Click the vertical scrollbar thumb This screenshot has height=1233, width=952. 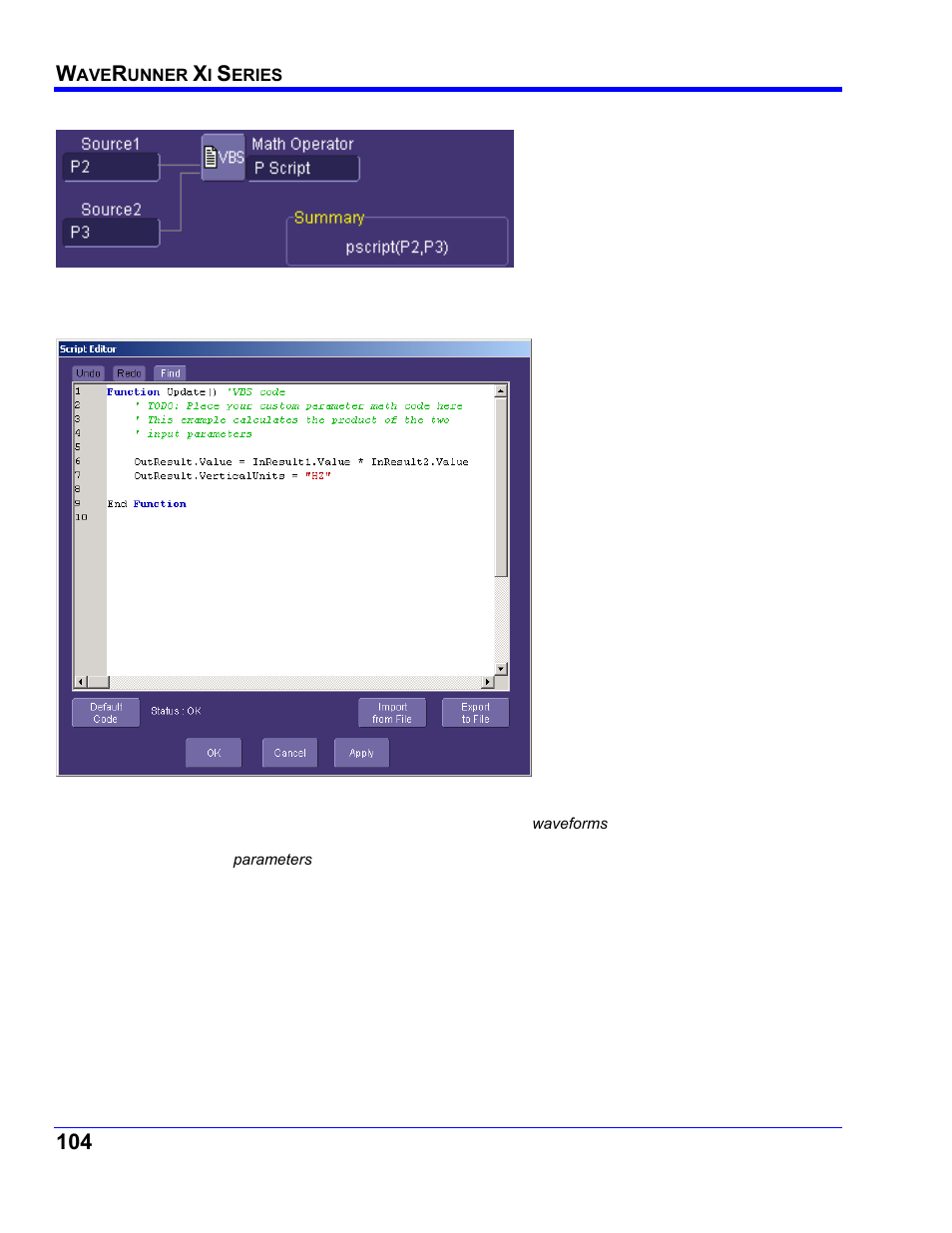(x=501, y=487)
